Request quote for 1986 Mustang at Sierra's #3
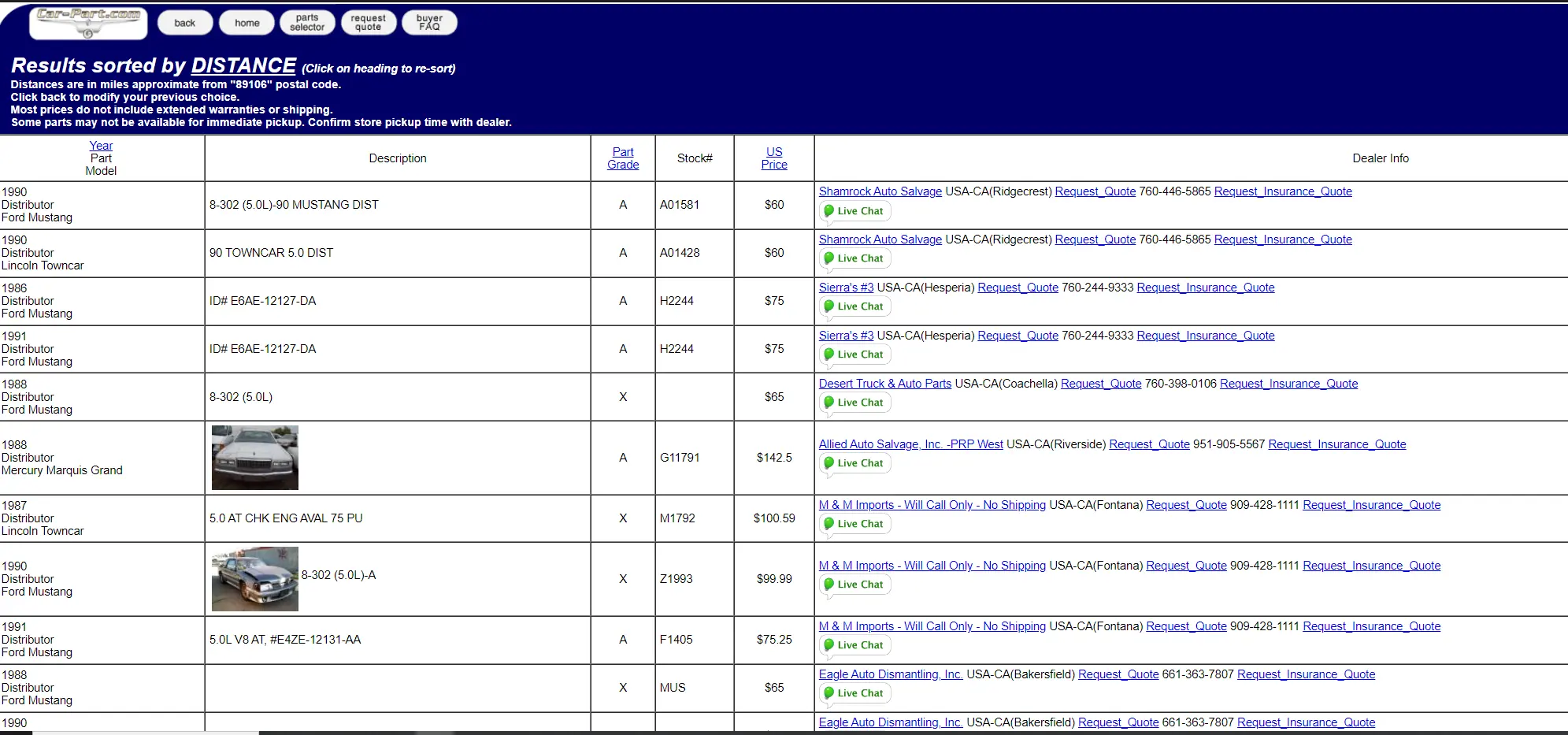 click(x=1018, y=288)
